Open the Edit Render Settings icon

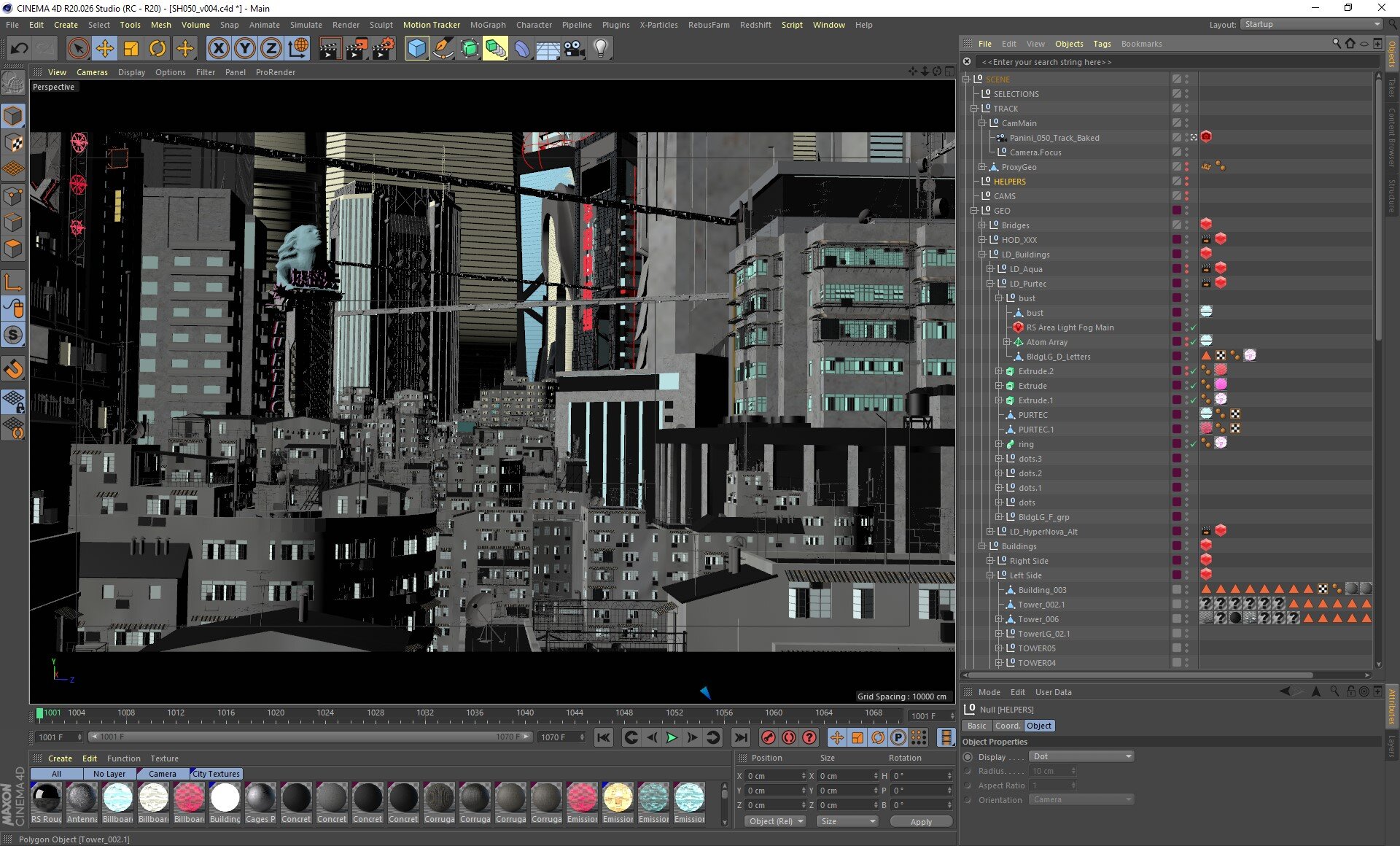(x=384, y=49)
